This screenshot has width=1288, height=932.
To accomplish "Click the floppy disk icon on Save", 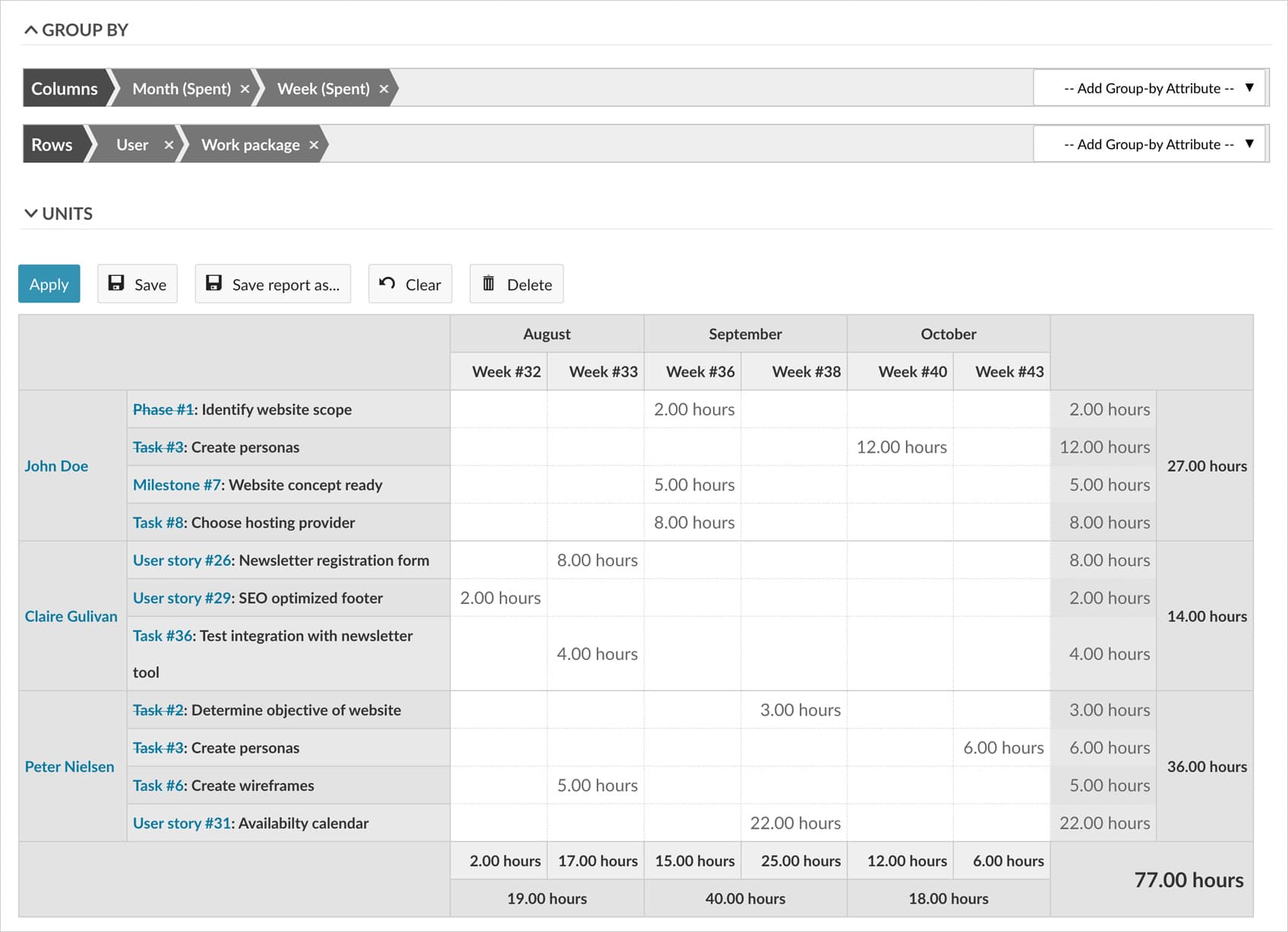I will 116,283.
